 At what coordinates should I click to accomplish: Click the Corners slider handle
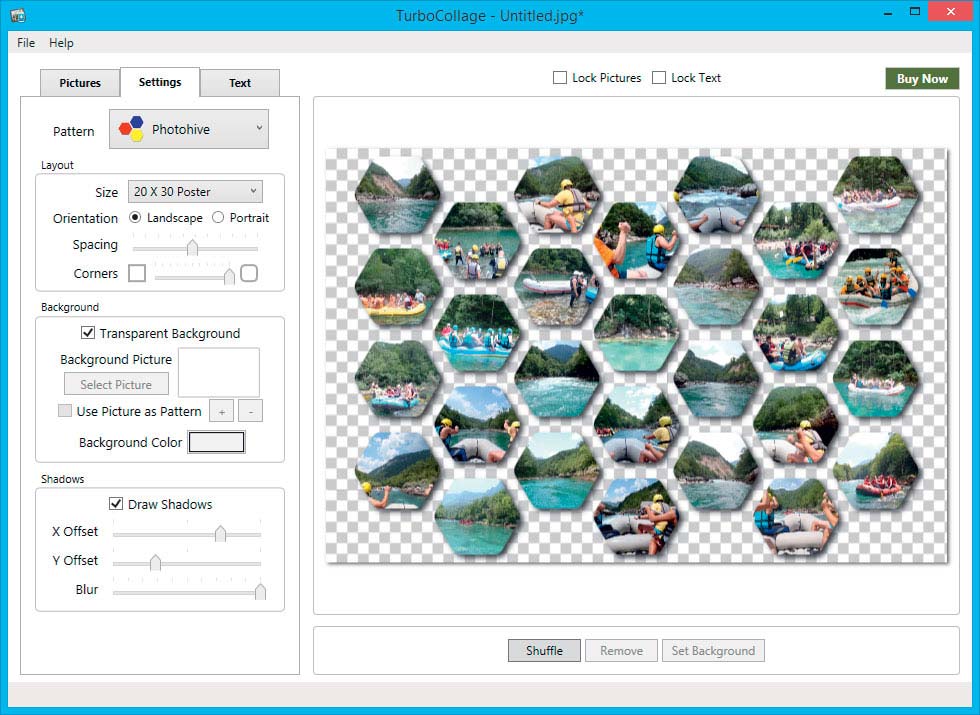(x=229, y=276)
